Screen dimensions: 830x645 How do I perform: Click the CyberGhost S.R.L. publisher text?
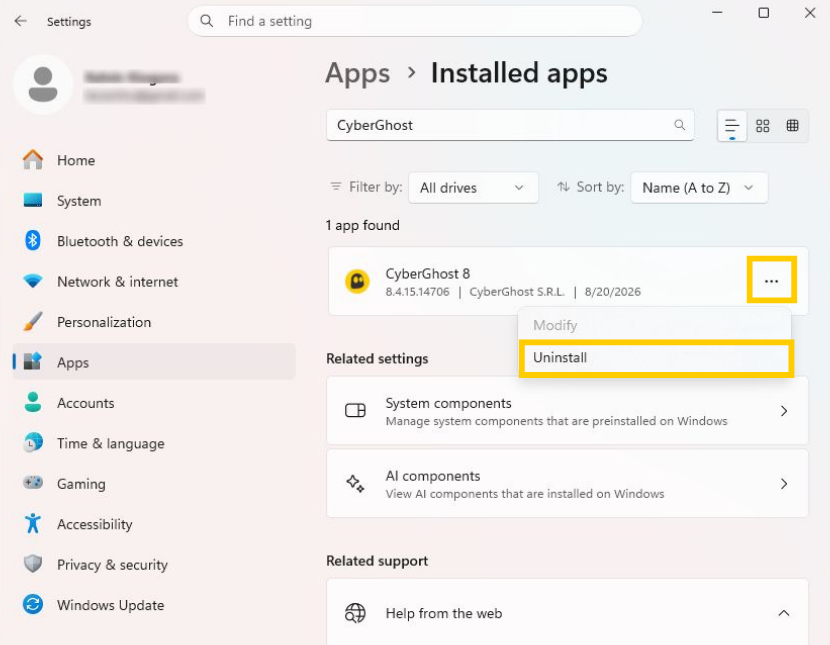(x=517, y=292)
